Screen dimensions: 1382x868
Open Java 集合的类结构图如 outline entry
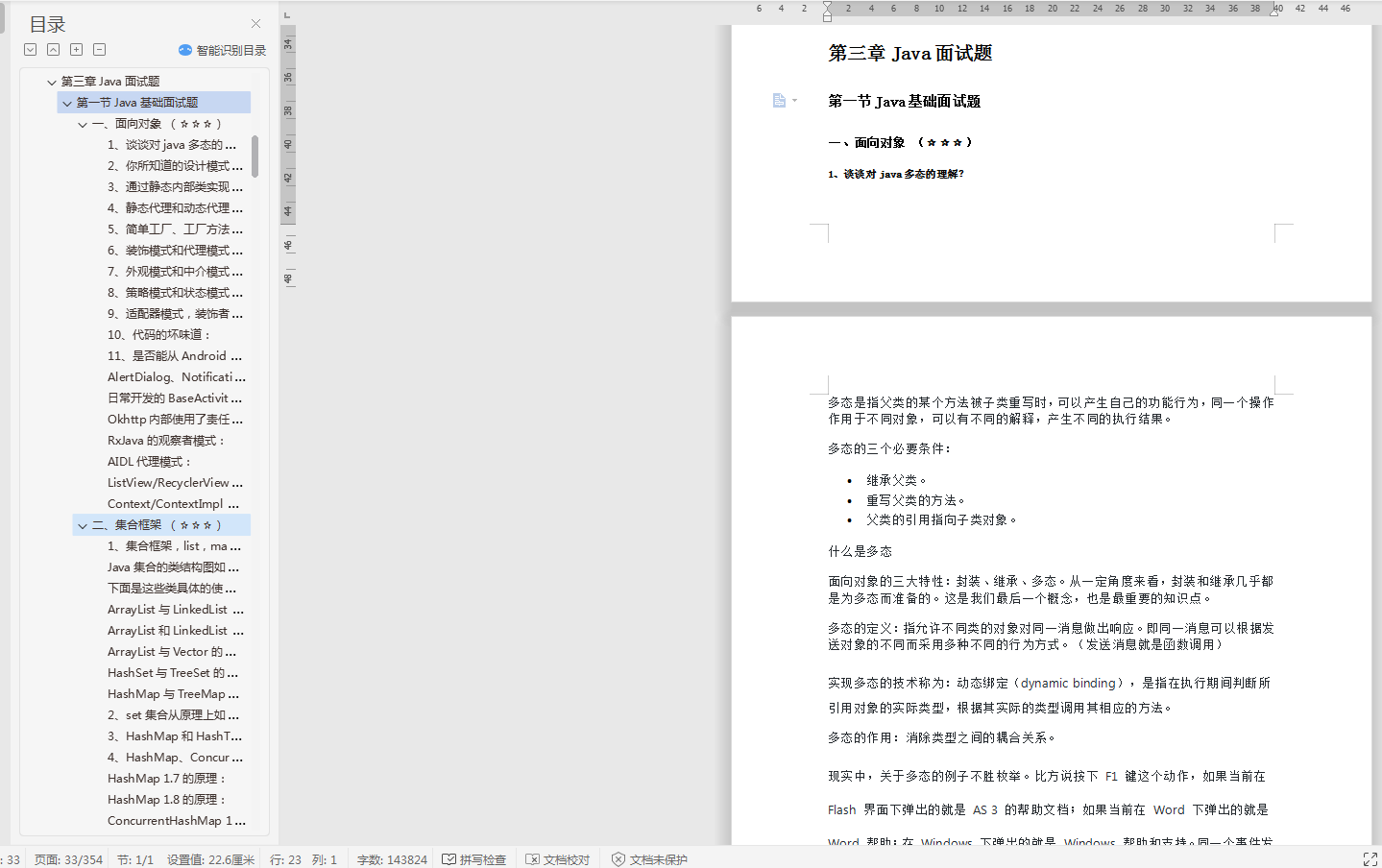[x=174, y=567]
